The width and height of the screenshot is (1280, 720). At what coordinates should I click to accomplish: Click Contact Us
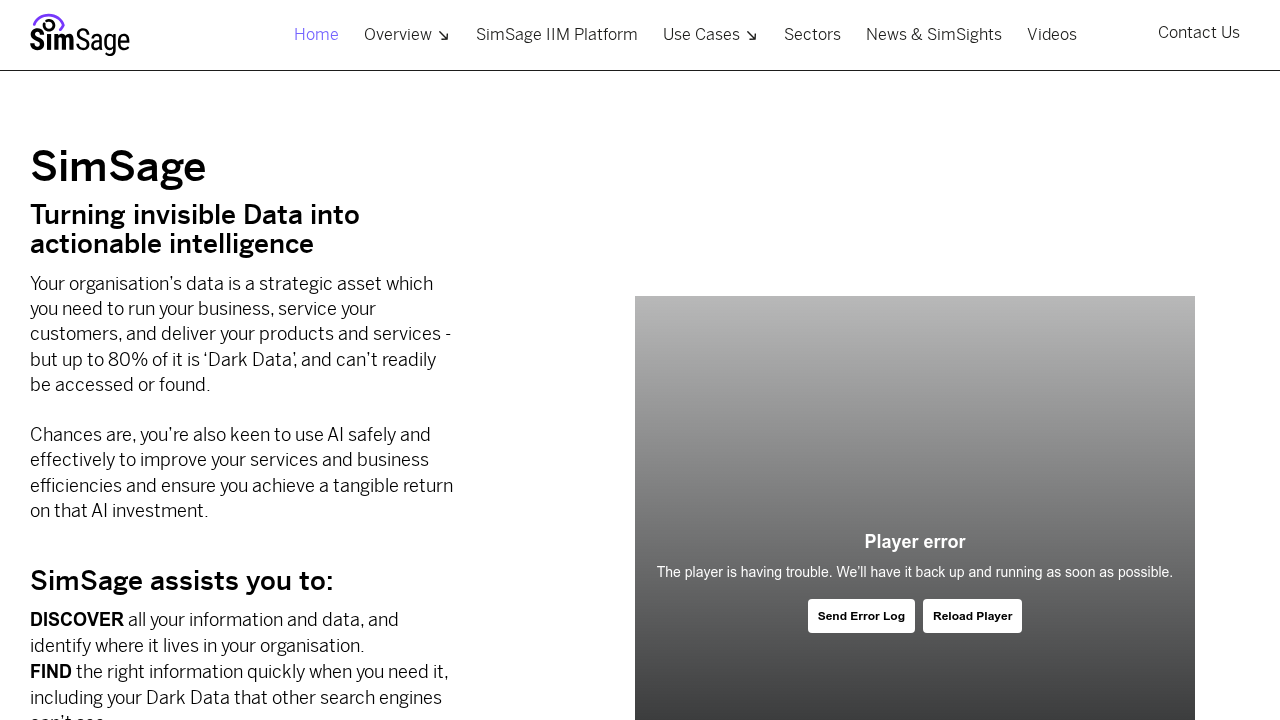pyautogui.click(x=1199, y=30)
